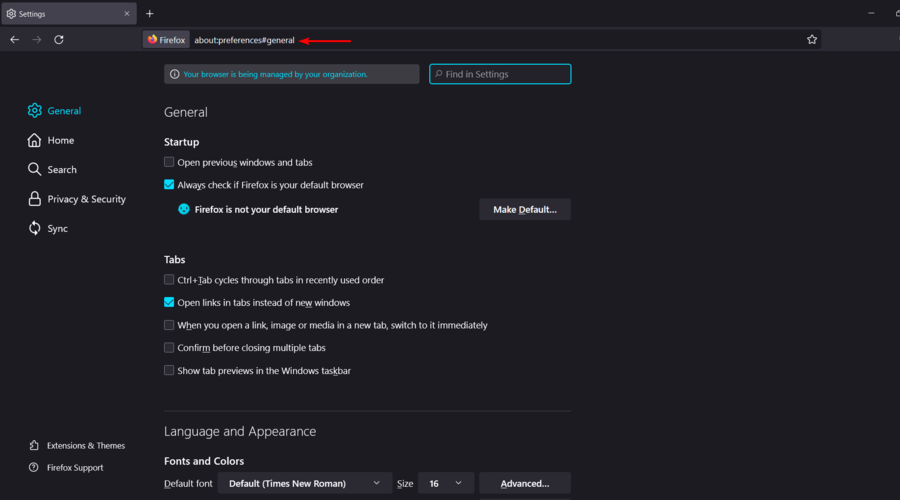Uncheck Open links in tabs instead of new windows
The height and width of the screenshot is (500, 900).
169,302
